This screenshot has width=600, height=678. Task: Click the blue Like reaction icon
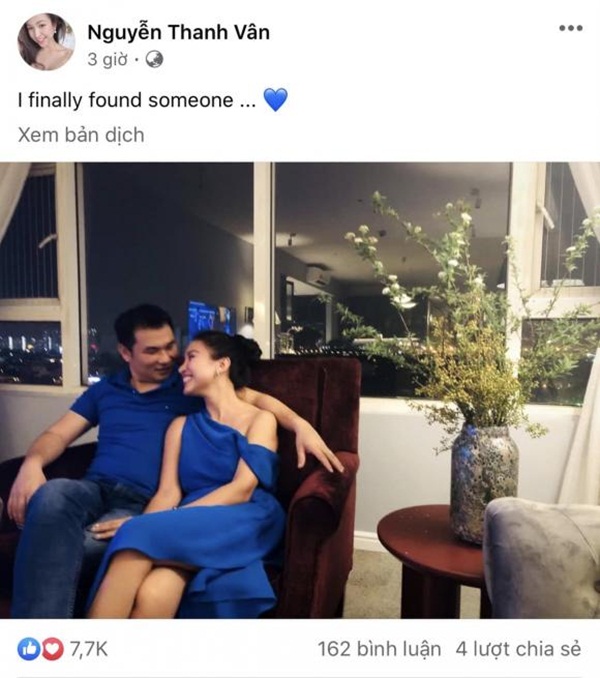(29, 649)
